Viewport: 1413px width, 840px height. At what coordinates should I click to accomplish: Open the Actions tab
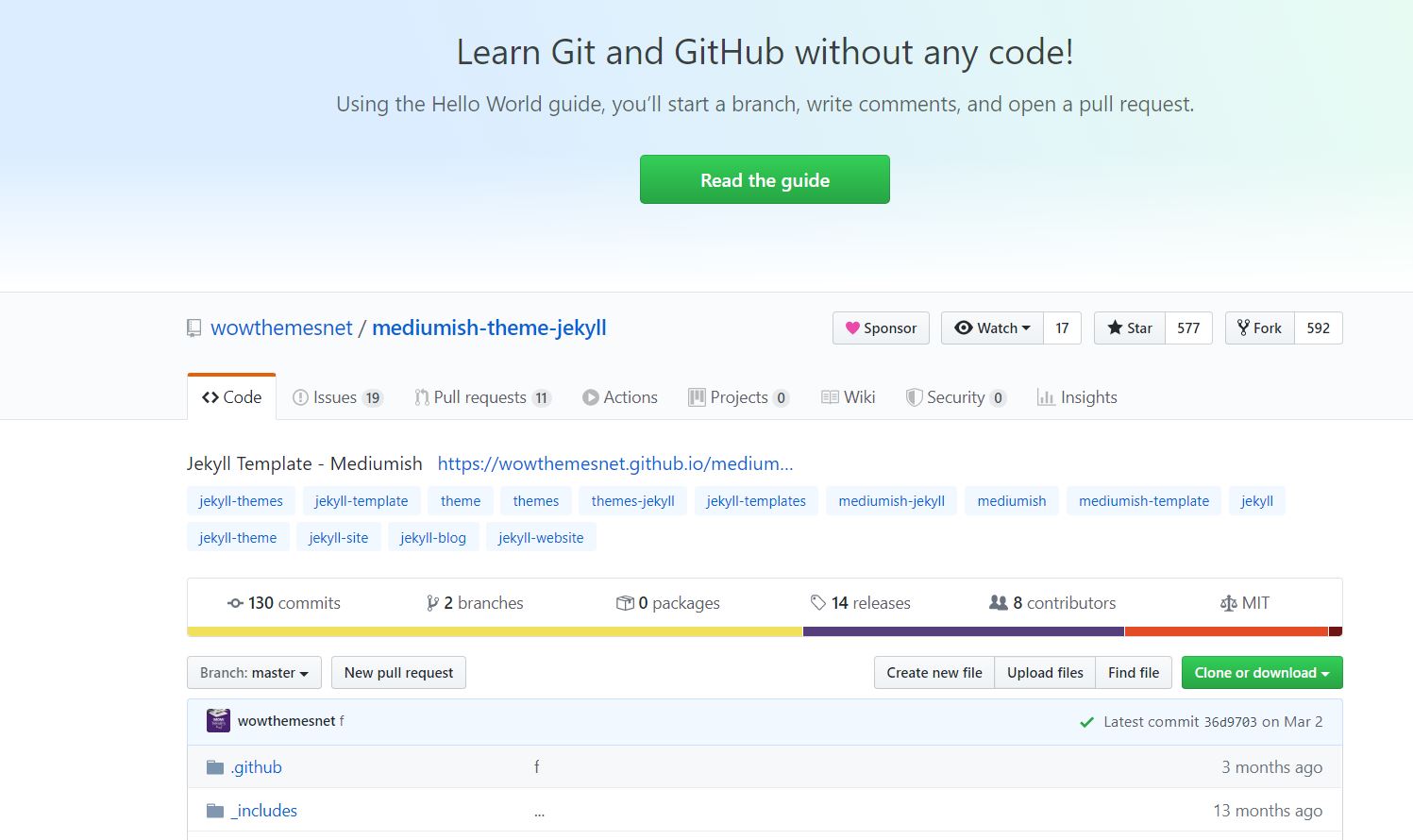click(x=620, y=397)
